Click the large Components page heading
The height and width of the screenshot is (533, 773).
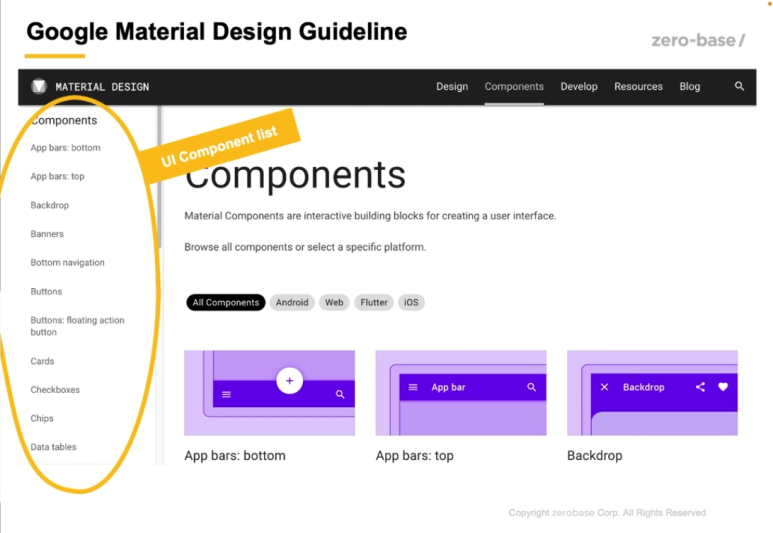point(295,175)
